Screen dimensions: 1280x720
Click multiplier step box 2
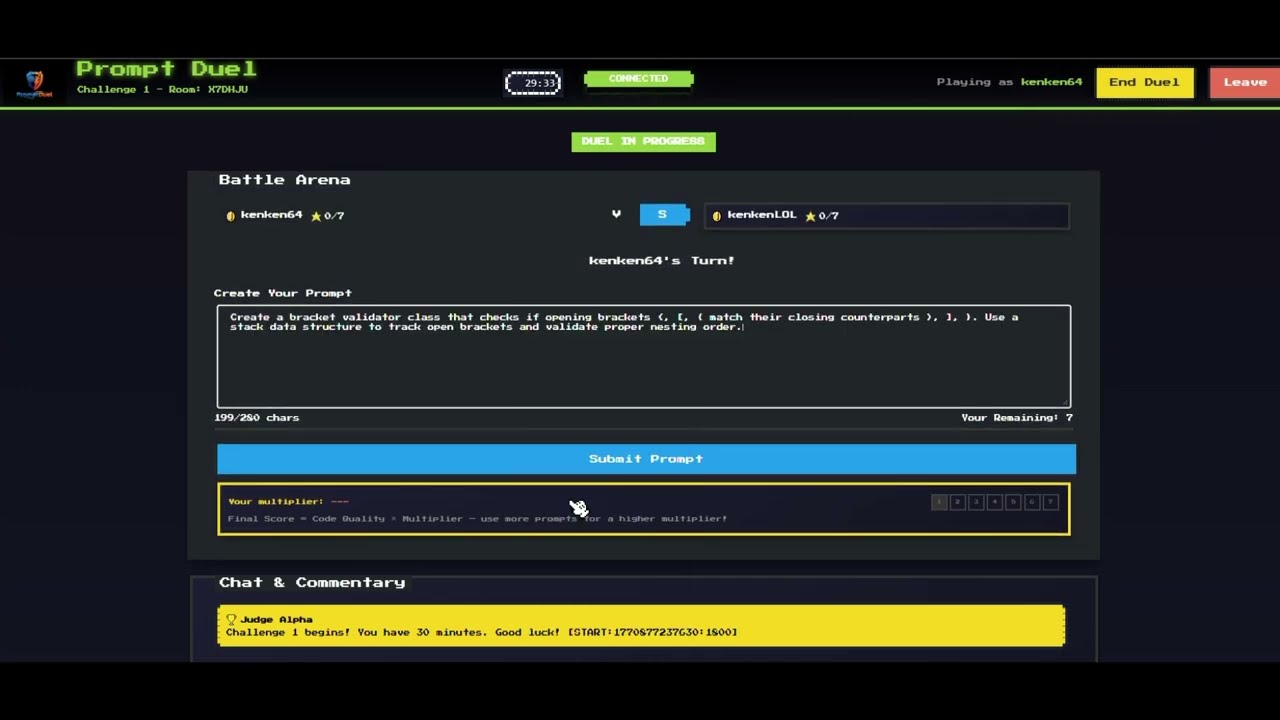[x=957, y=502]
